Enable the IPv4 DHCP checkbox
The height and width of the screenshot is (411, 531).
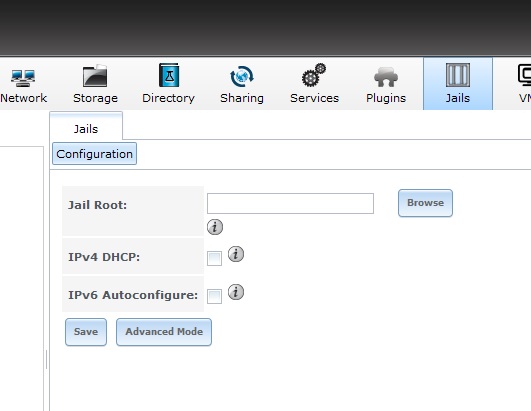click(x=214, y=259)
